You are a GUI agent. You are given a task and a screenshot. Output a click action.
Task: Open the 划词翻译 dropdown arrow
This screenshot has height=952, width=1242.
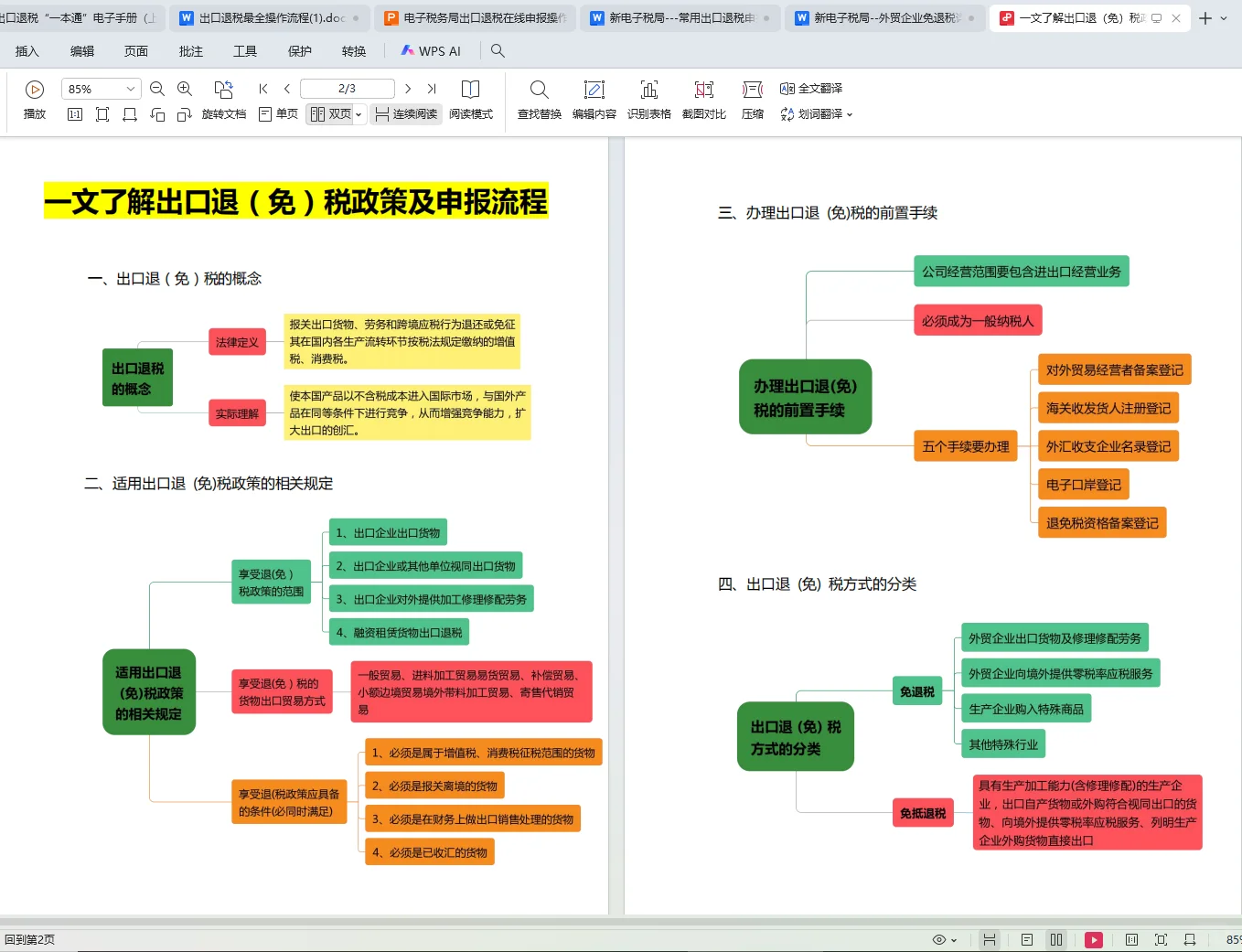point(849,114)
